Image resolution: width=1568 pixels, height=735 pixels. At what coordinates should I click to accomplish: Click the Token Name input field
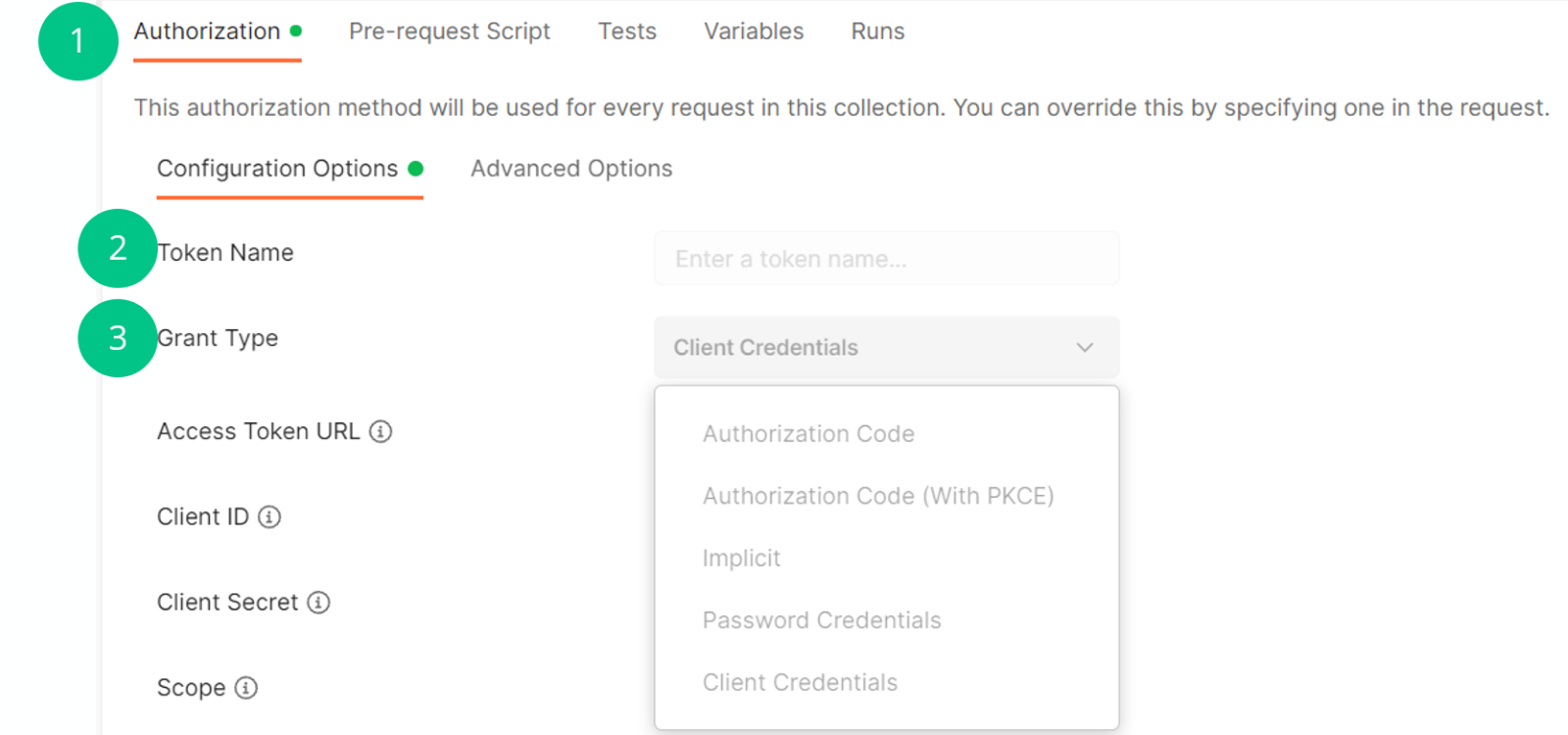click(886, 259)
